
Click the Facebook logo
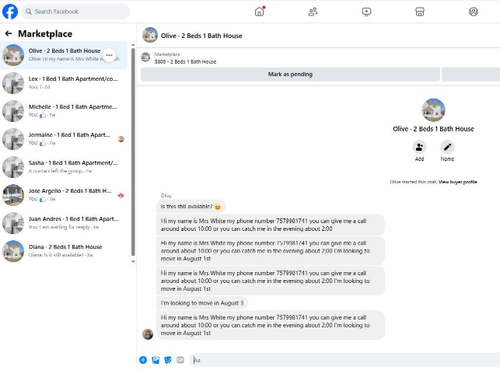[x=10, y=12]
